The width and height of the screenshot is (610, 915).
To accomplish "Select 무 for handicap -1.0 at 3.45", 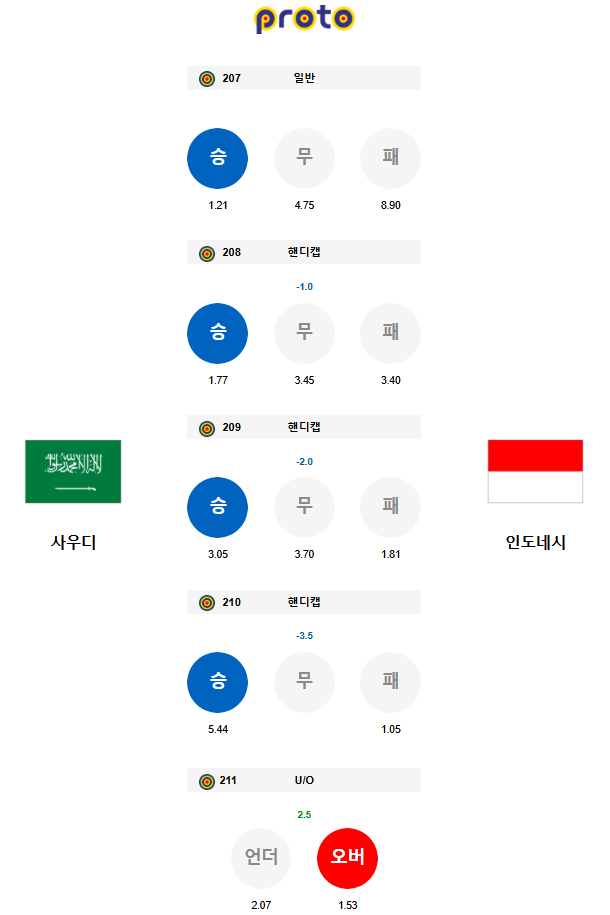I will click(304, 333).
